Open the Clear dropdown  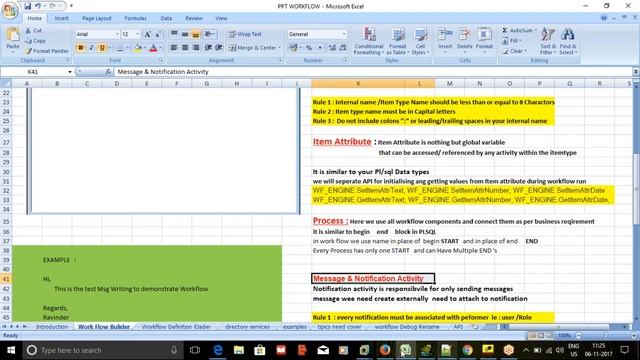(514, 51)
